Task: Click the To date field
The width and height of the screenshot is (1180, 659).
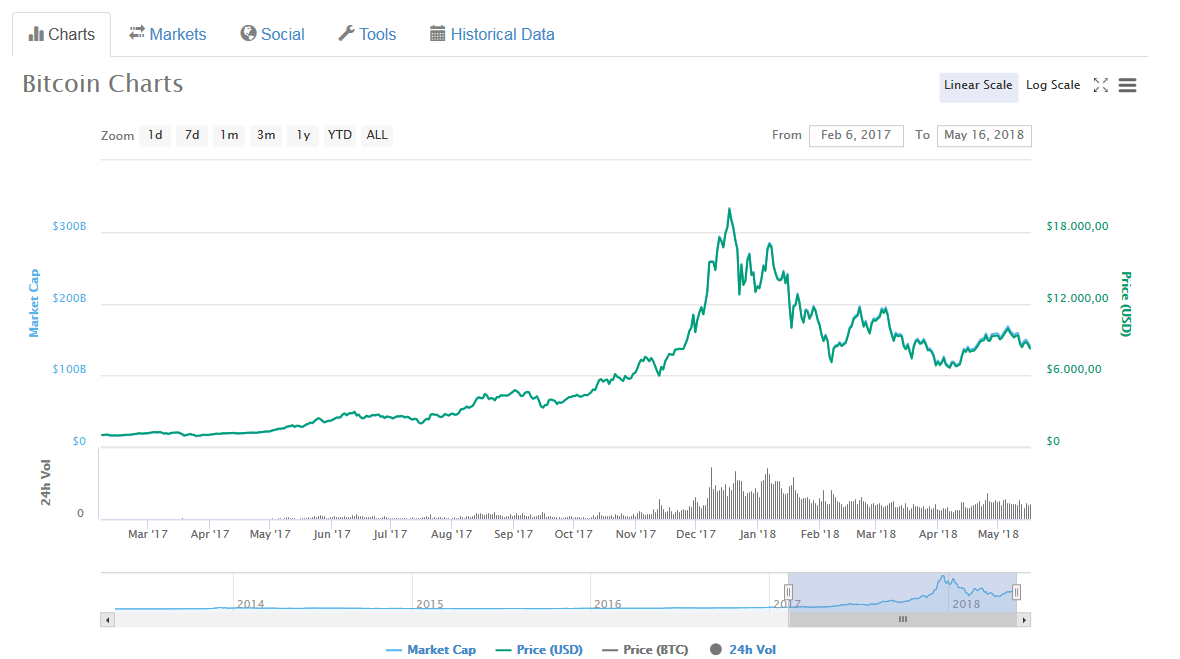Action: click(984, 135)
